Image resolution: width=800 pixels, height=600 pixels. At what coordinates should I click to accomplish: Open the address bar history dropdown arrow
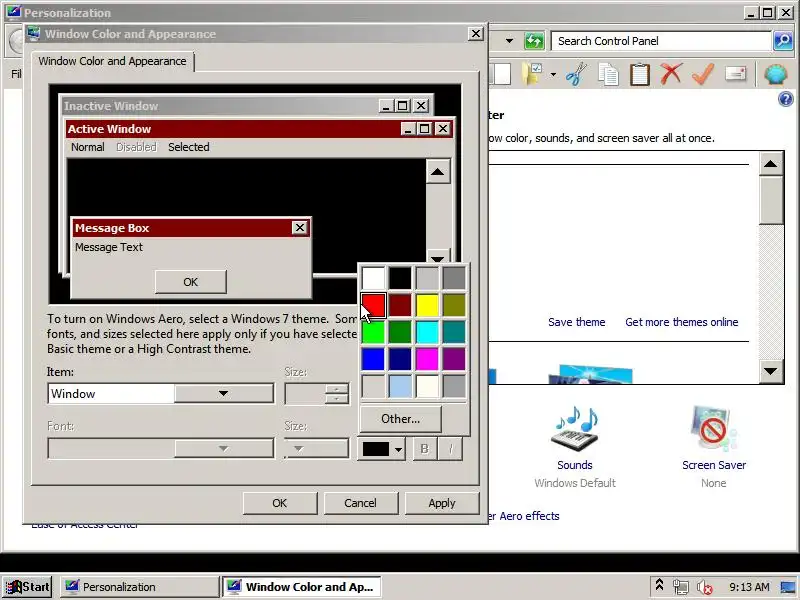coord(509,41)
